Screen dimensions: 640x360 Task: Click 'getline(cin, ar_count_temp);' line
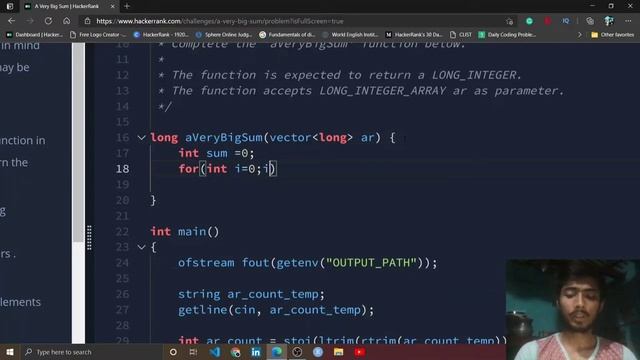(x=276, y=310)
